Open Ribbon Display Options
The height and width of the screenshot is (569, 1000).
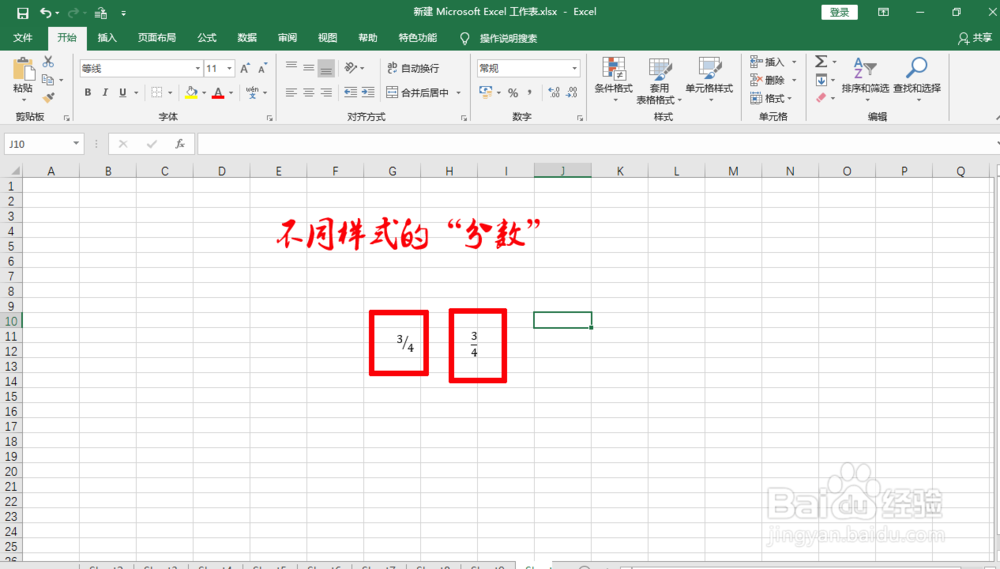[883, 12]
